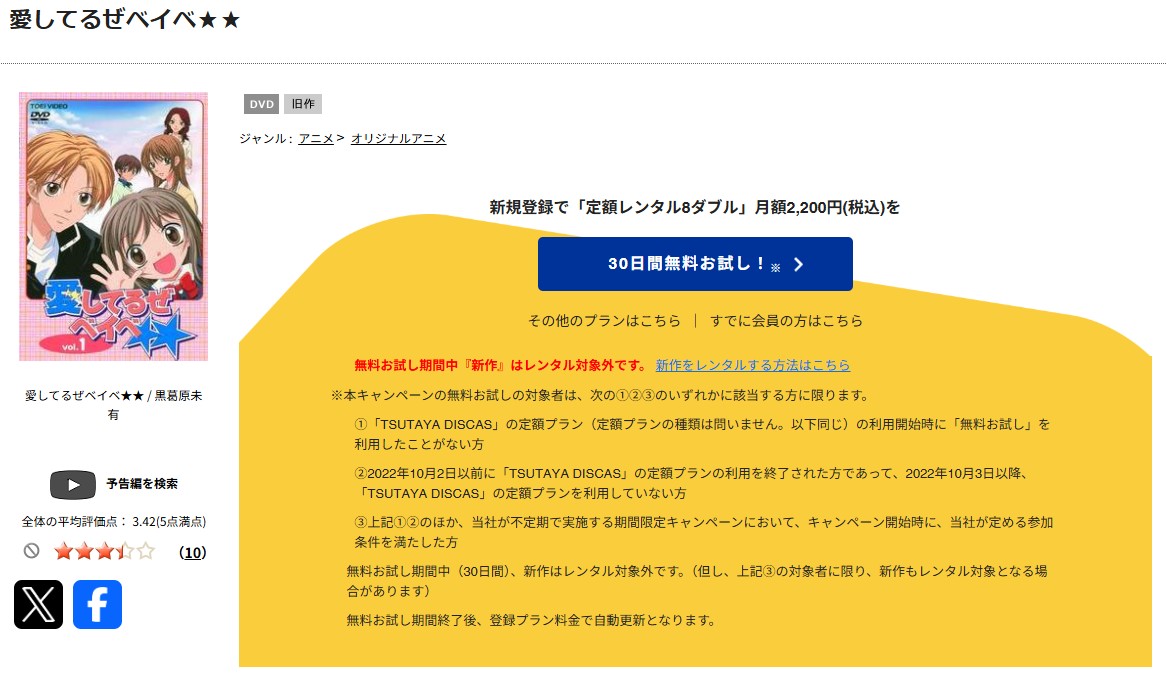Click the 30日間無料お試し！ button
The height and width of the screenshot is (675, 1166).
(695, 264)
